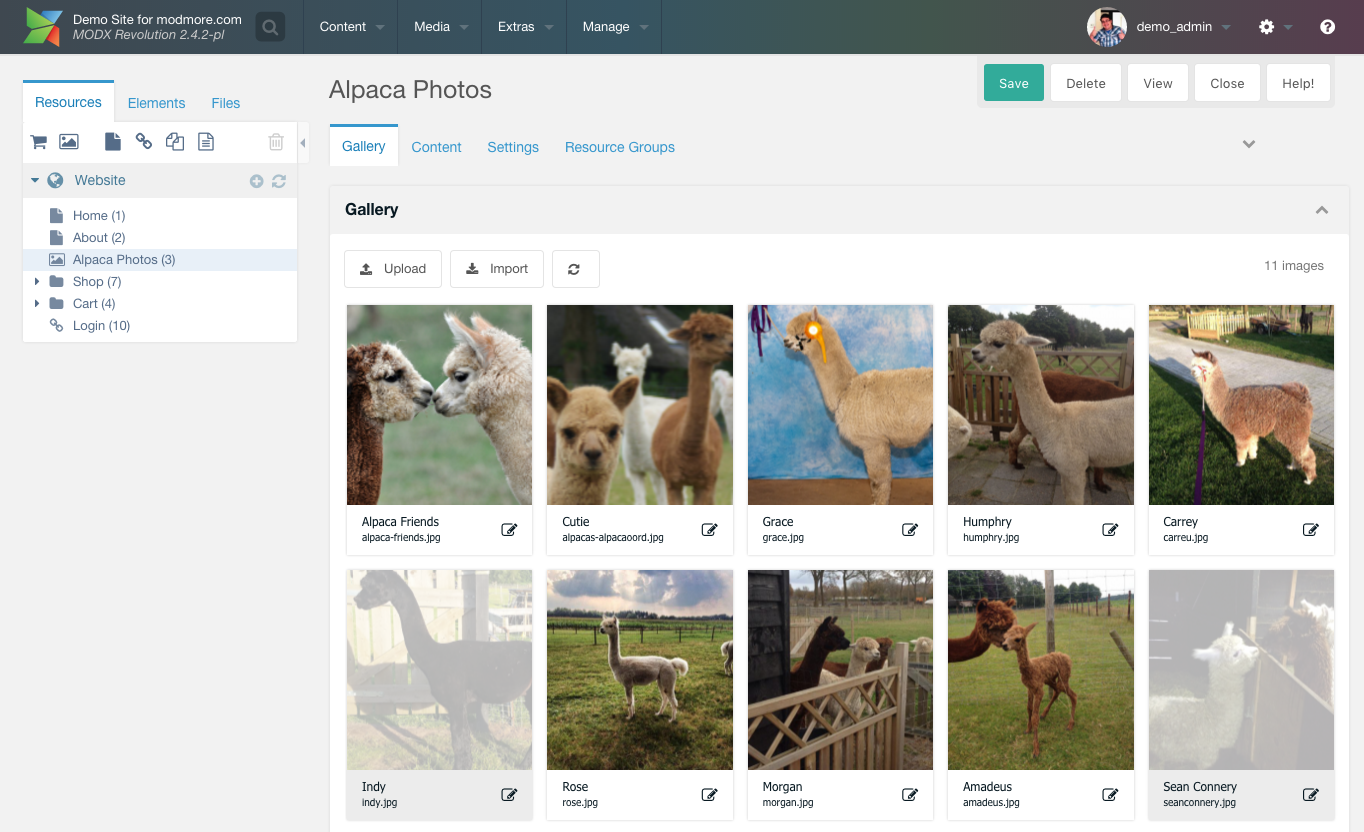Viewport: 1364px width, 832px height.
Task: Open the Content tab of the resource
Action: 437,147
